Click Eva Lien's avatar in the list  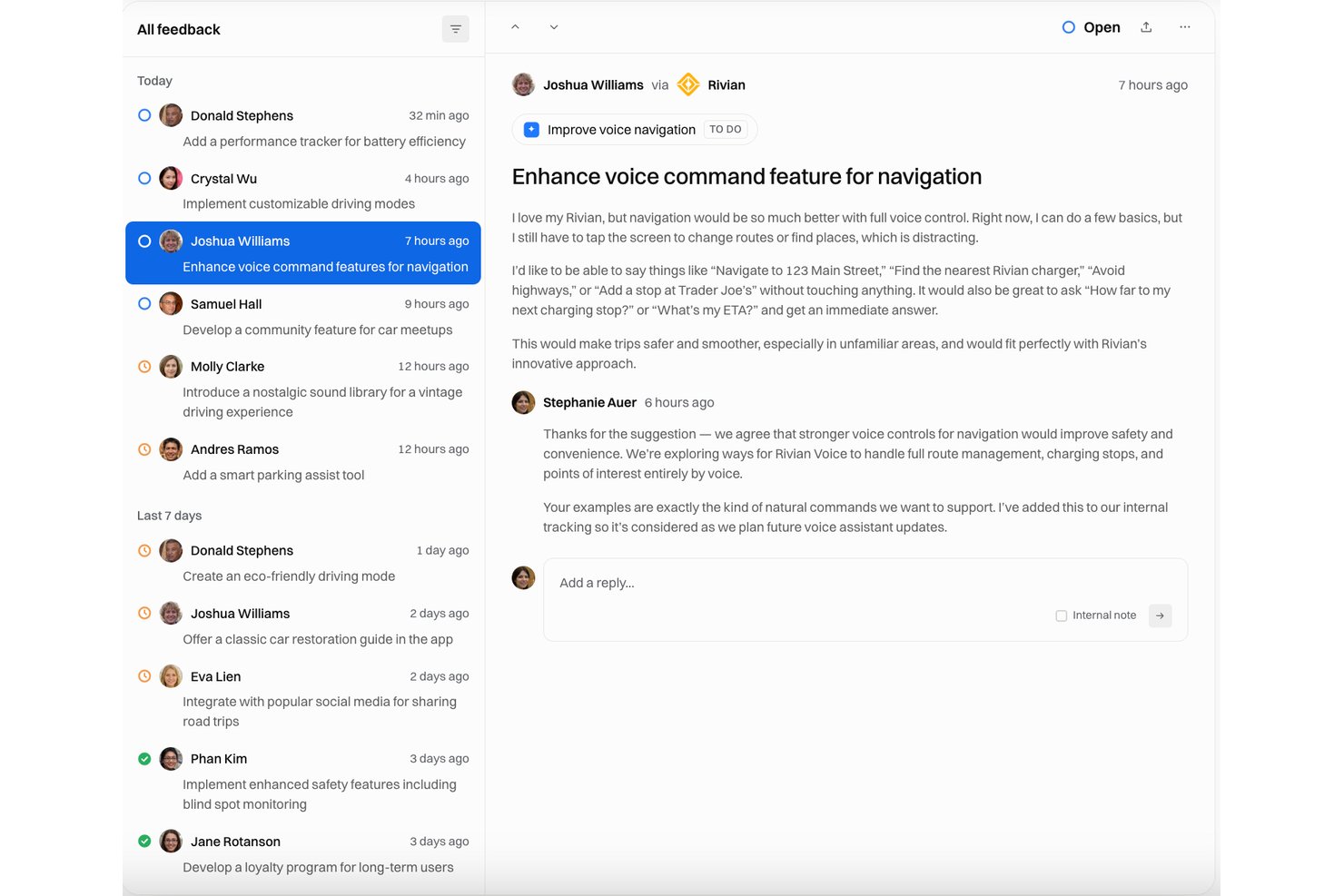[x=171, y=676]
